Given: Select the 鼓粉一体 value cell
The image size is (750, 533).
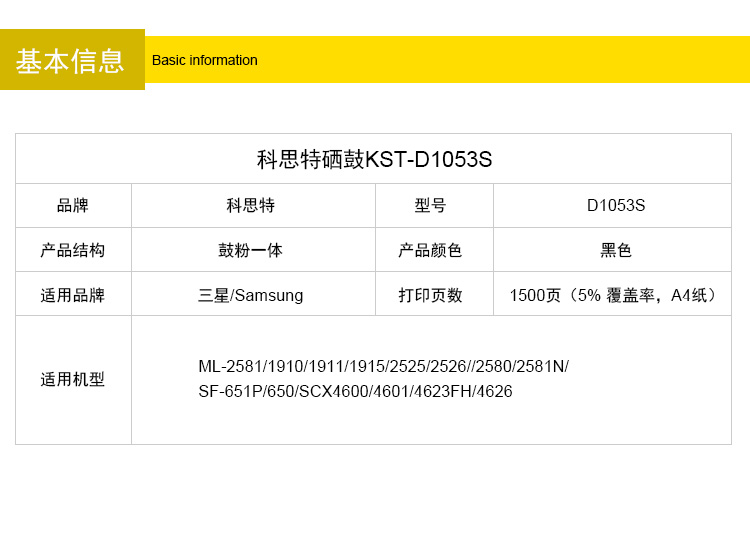Looking at the screenshot, I should pyautogui.click(x=251, y=250).
